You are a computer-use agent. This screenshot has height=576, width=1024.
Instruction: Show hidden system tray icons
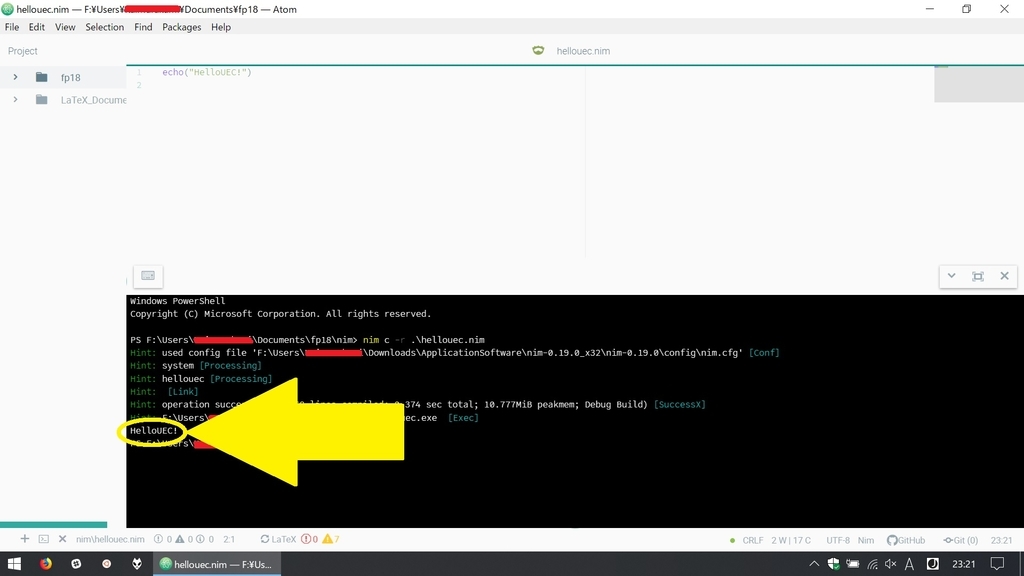814,564
